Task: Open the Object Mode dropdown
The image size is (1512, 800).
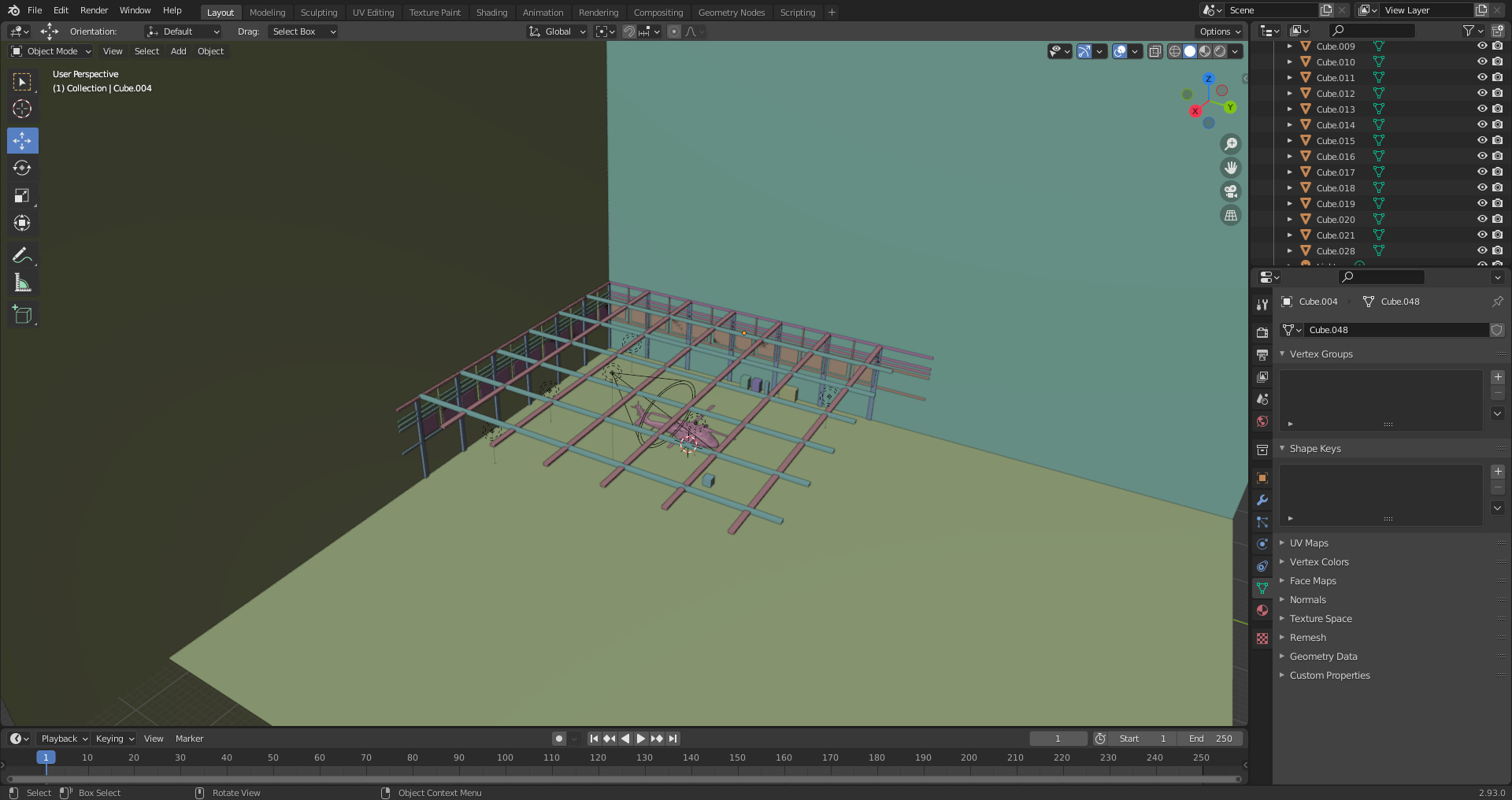Action: pyautogui.click(x=51, y=51)
